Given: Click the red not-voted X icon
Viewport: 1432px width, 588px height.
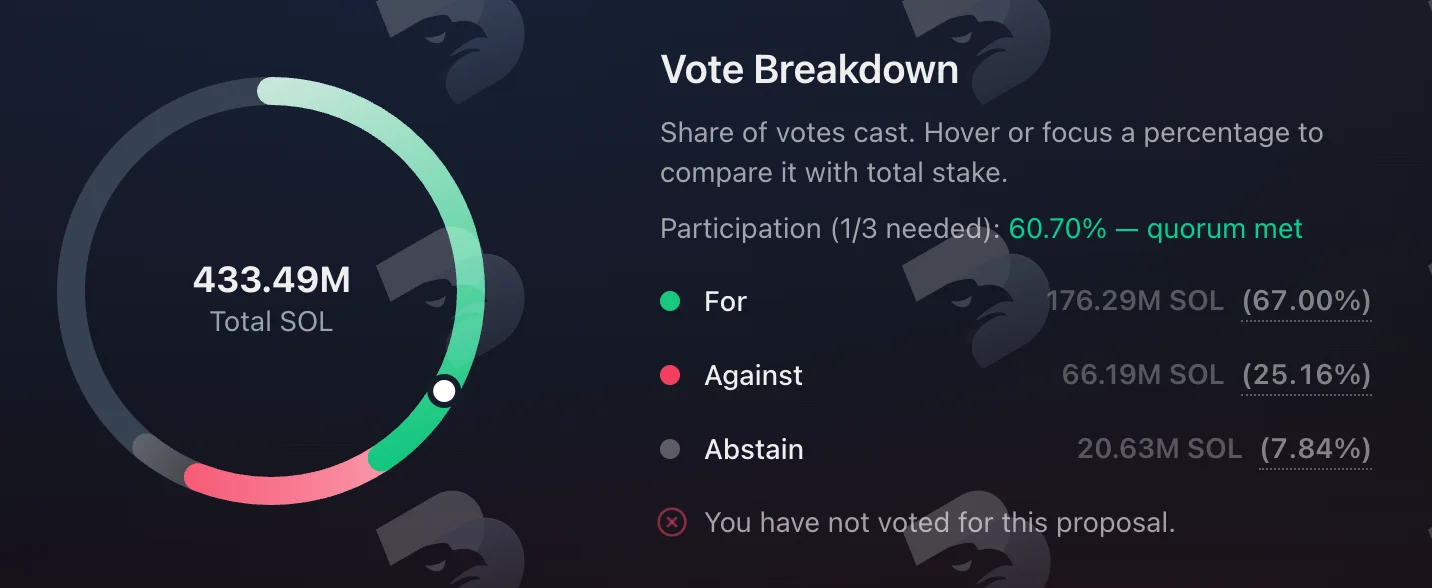Looking at the screenshot, I should click(x=672, y=522).
